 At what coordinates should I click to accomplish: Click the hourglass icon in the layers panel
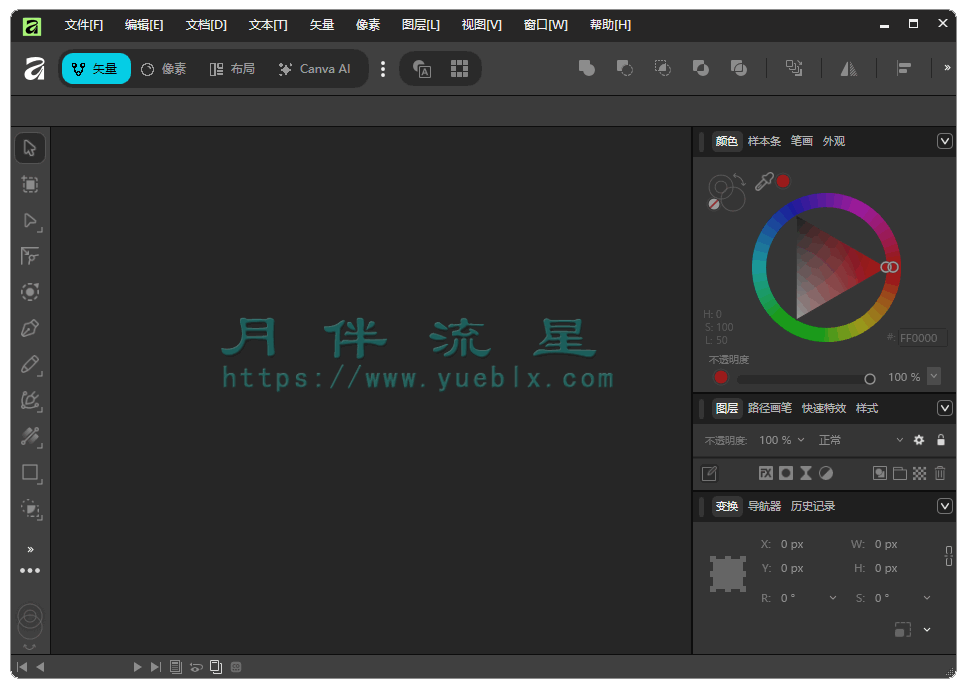point(806,473)
